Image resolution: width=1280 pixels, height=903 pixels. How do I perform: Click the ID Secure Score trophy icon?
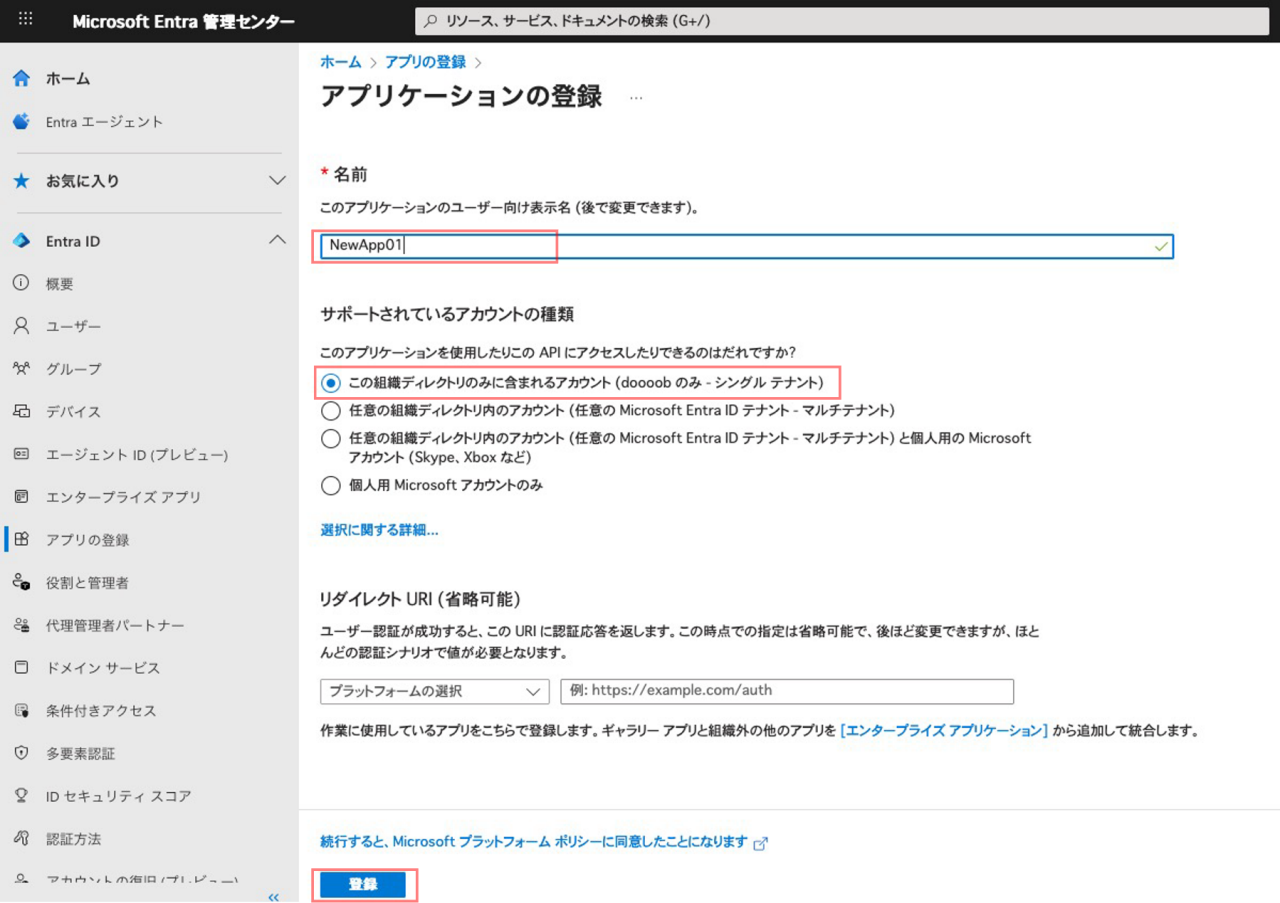[21, 796]
